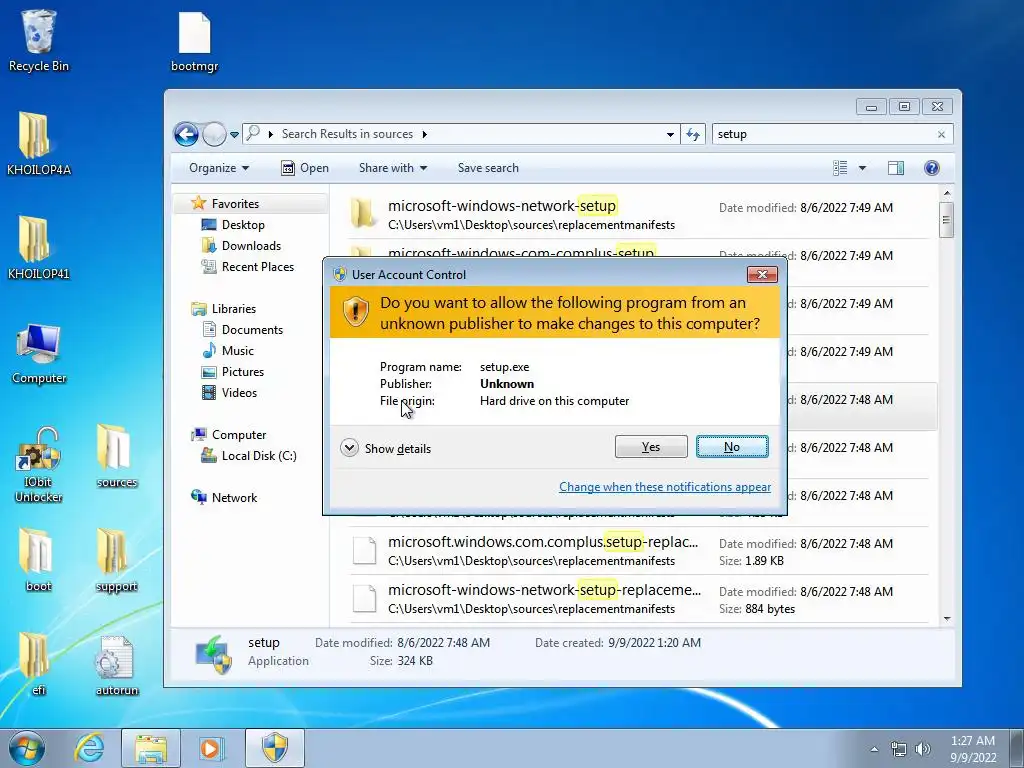
Task: Open Explorer help question mark icon
Action: [932, 168]
